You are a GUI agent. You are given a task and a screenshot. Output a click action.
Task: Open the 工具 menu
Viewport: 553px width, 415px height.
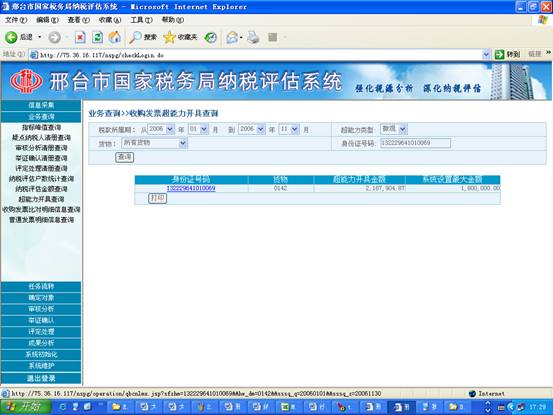(141, 20)
